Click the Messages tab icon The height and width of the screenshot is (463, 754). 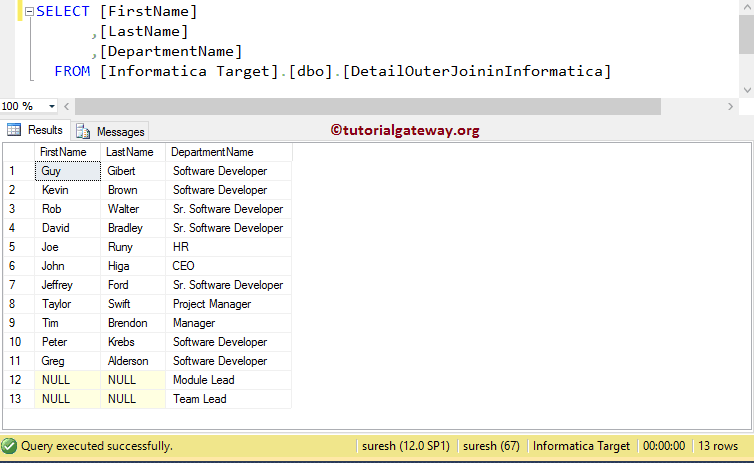point(82,131)
